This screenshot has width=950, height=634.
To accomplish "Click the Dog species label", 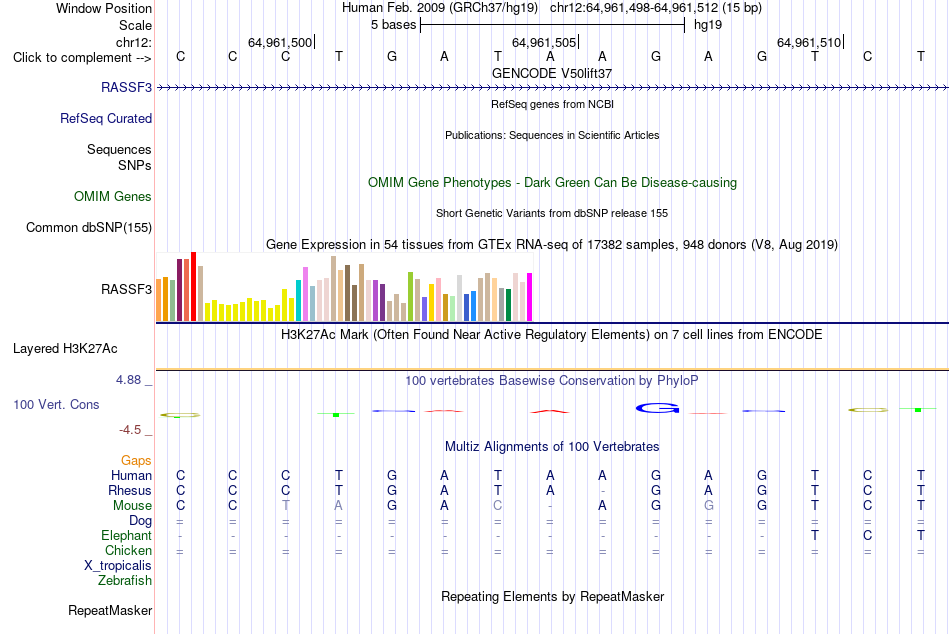I will [141, 521].
